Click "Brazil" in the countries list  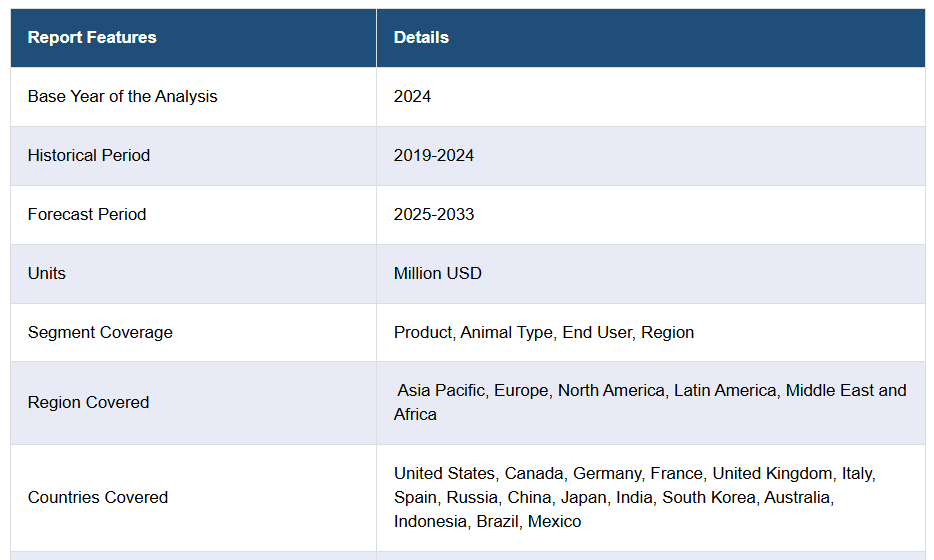point(495,522)
